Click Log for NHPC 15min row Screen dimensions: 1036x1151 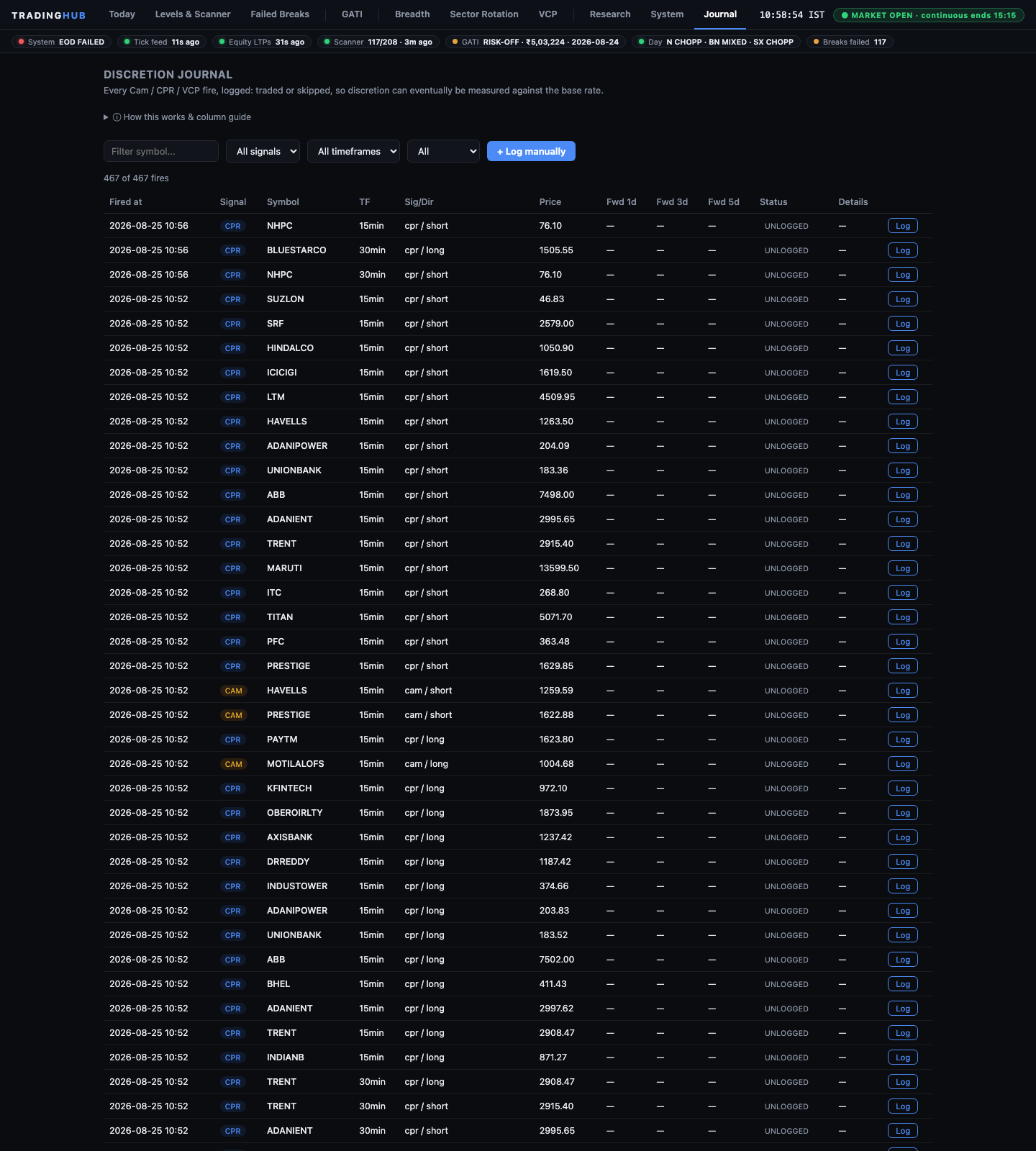[x=903, y=226]
